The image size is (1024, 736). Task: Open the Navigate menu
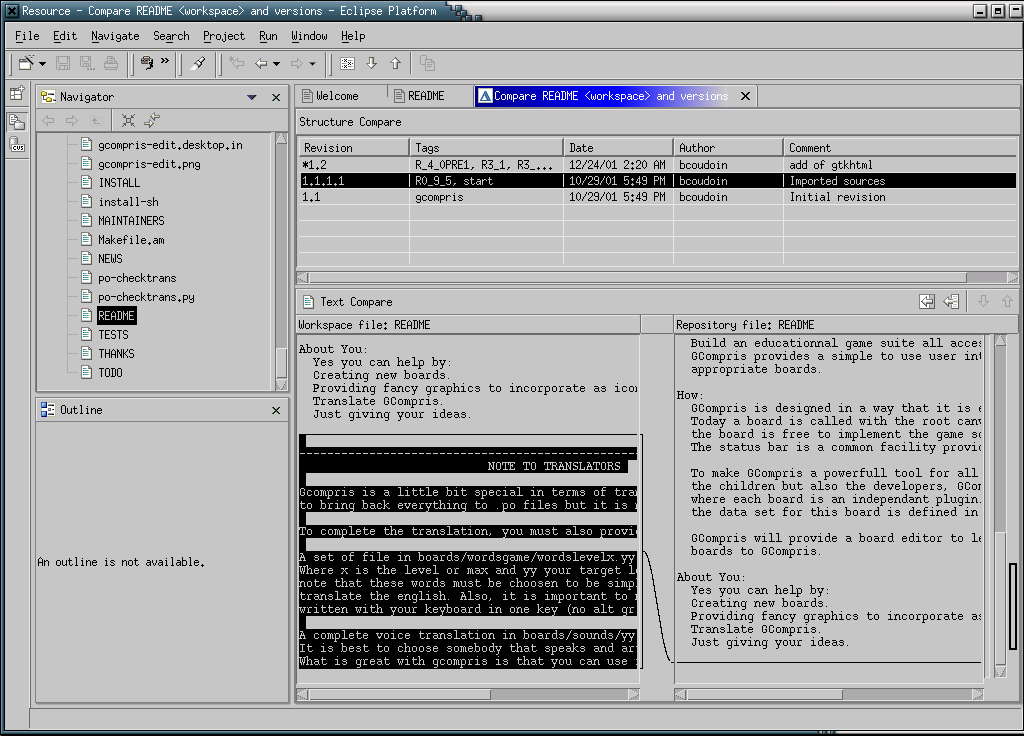click(115, 36)
